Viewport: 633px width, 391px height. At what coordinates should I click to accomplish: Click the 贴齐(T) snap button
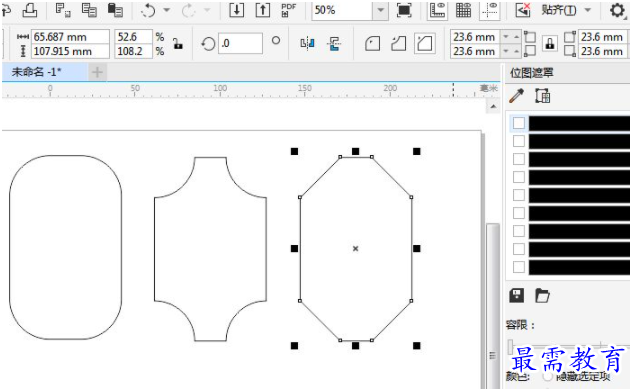pos(559,10)
